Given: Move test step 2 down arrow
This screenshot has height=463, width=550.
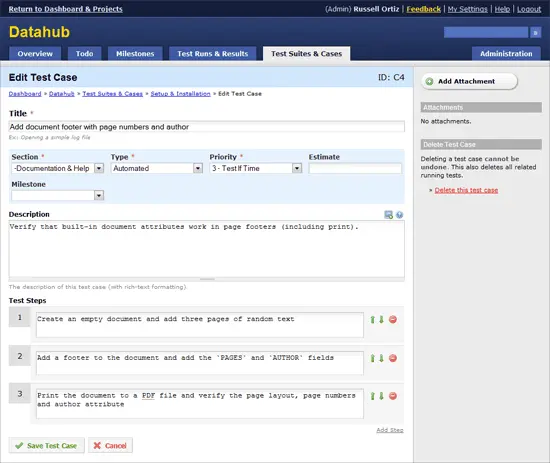Looking at the screenshot, I should coord(381,358).
